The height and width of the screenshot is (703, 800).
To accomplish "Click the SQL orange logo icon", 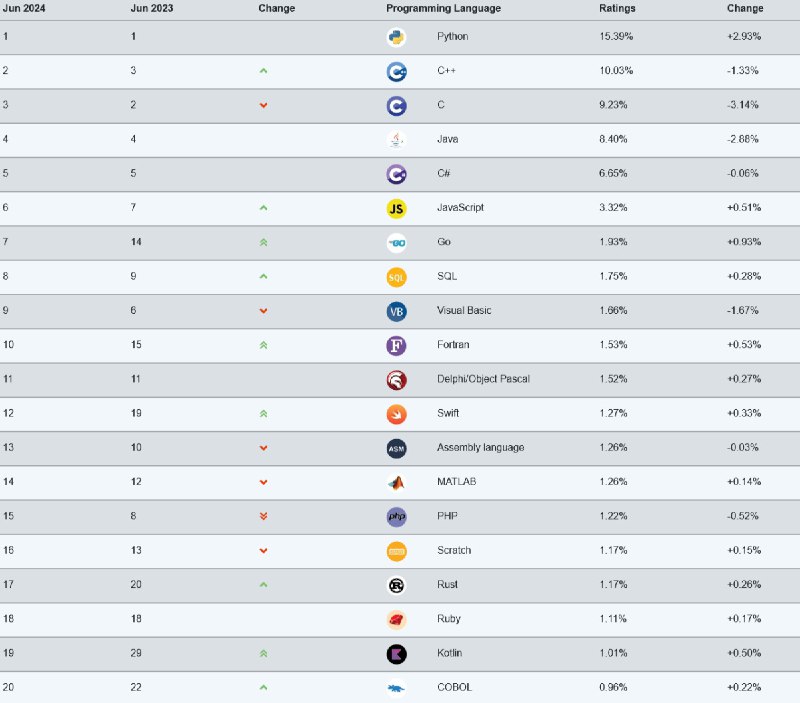I will coord(396,277).
